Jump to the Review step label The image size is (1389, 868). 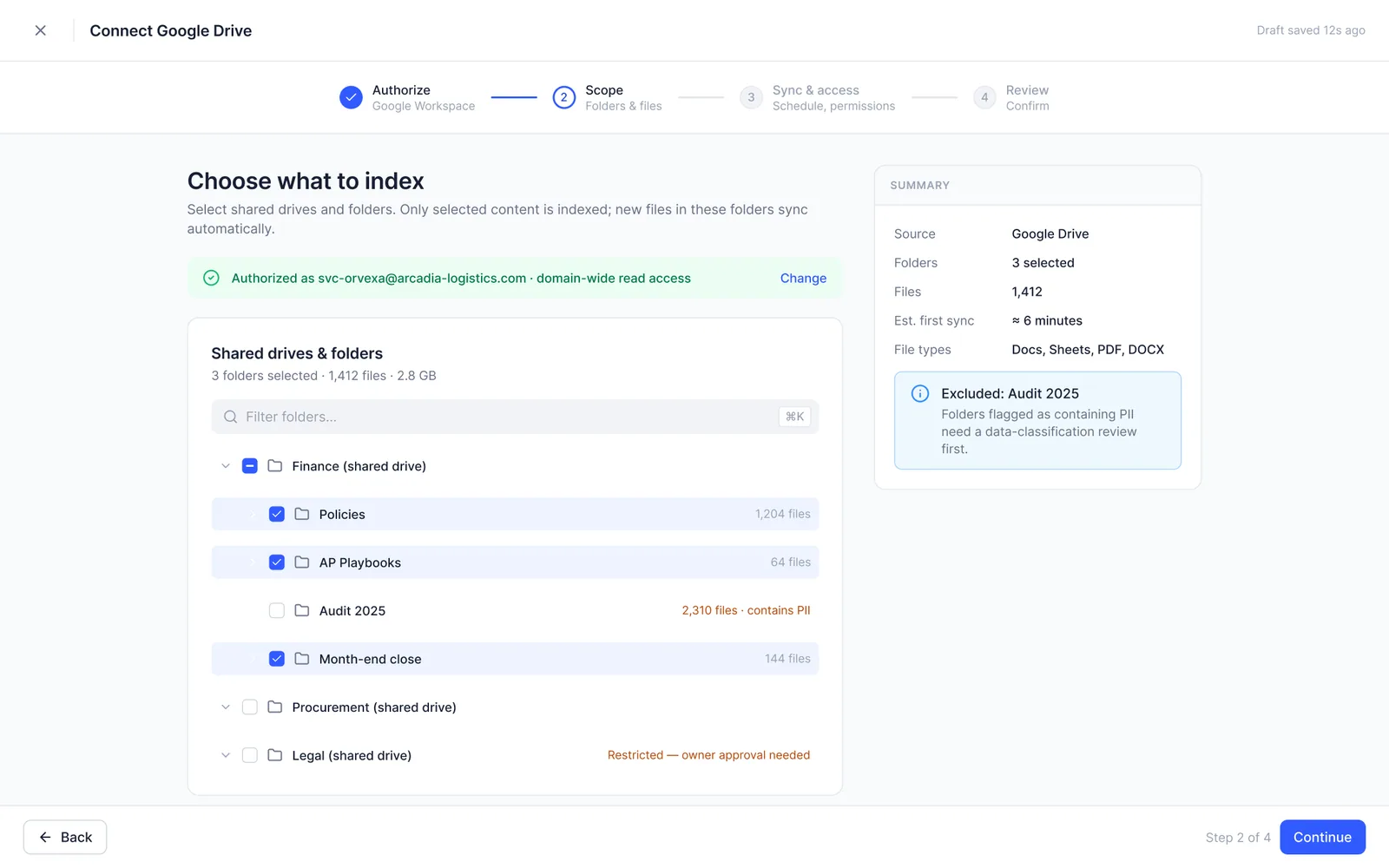pos(1027,90)
